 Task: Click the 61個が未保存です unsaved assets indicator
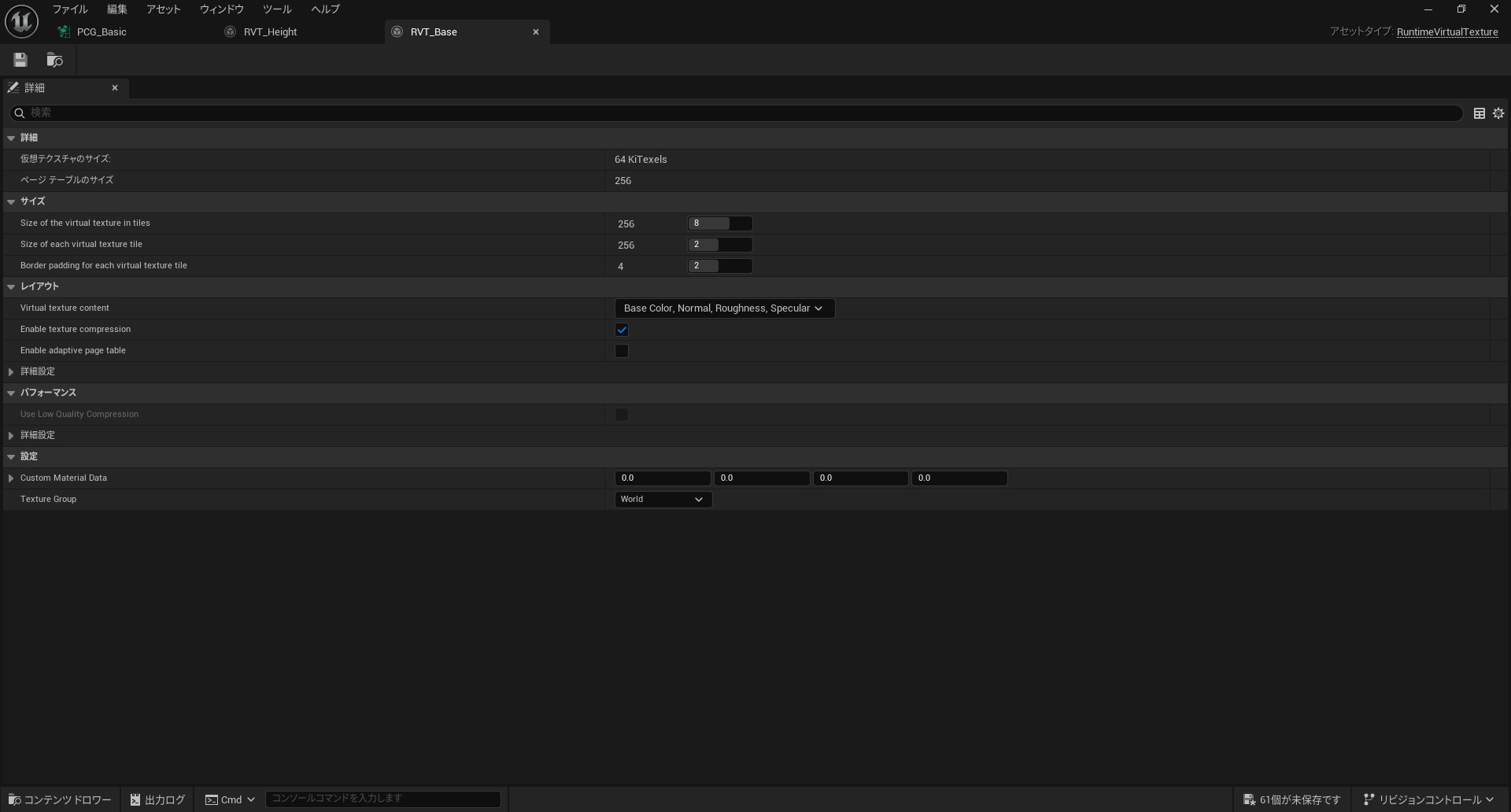pyautogui.click(x=1291, y=799)
